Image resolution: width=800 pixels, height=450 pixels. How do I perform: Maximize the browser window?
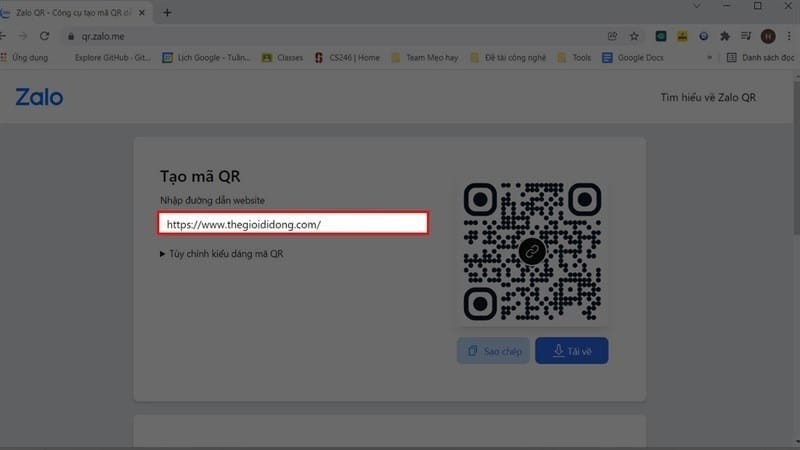[x=758, y=6]
